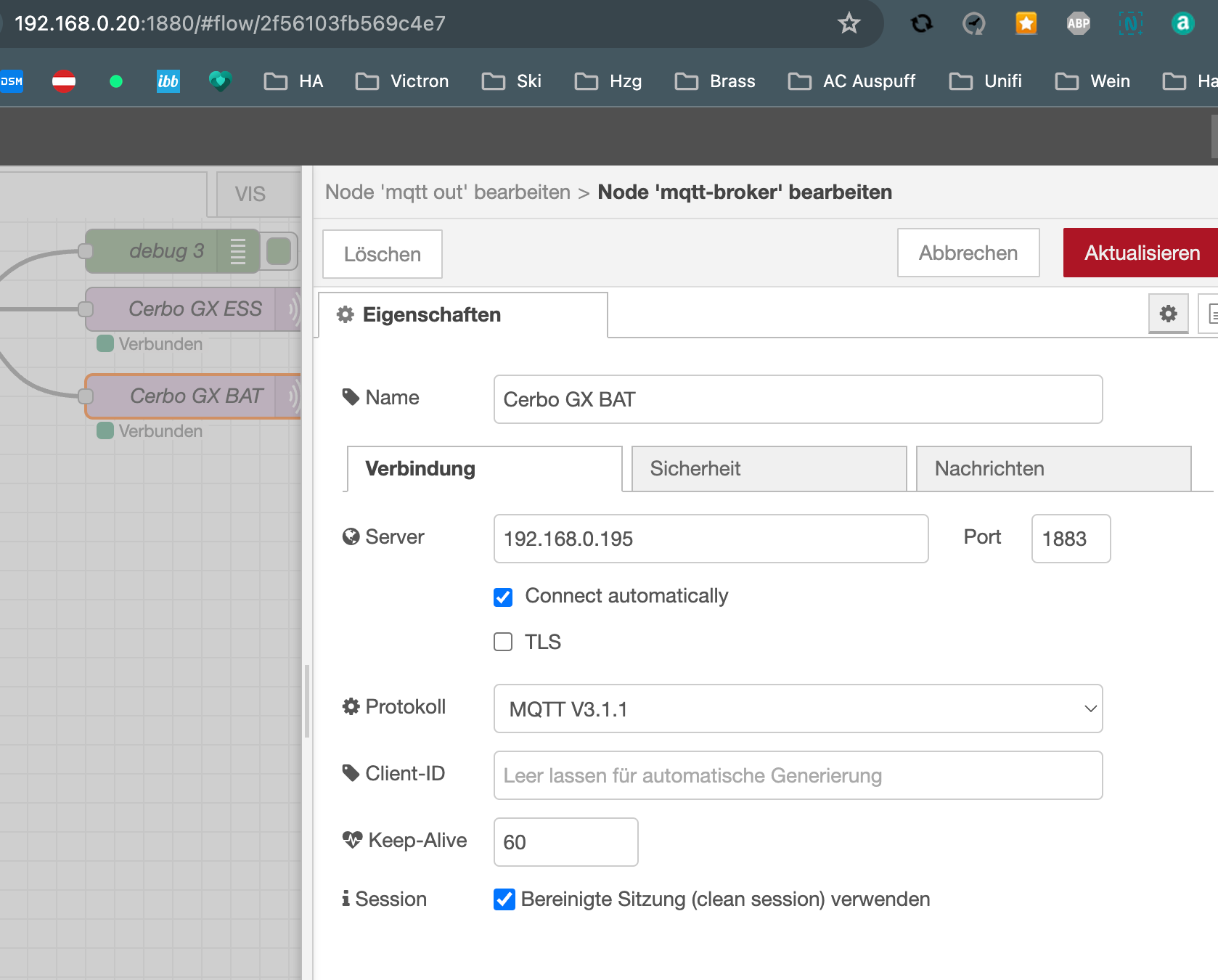This screenshot has height=980, width=1218.
Task: Open the DSM bookmark
Action: click(x=12, y=81)
